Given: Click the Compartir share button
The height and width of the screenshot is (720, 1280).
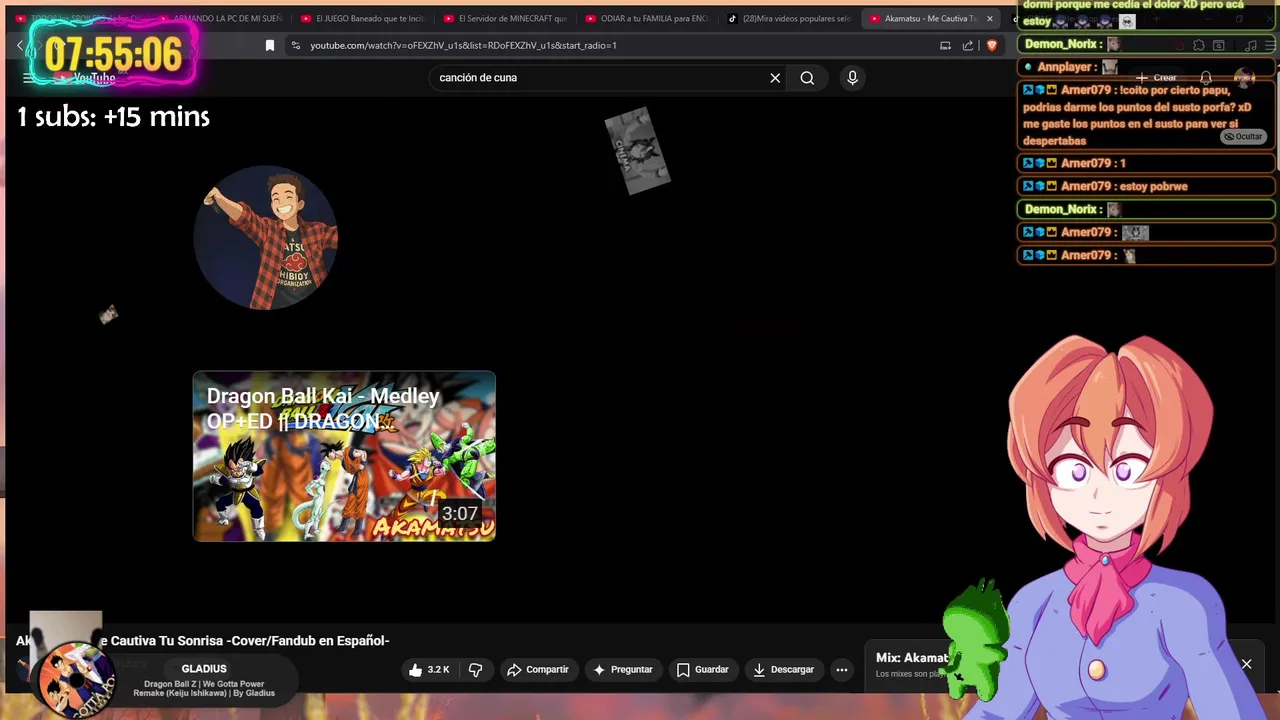Looking at the screenshot, I should (x=537, y=670).
